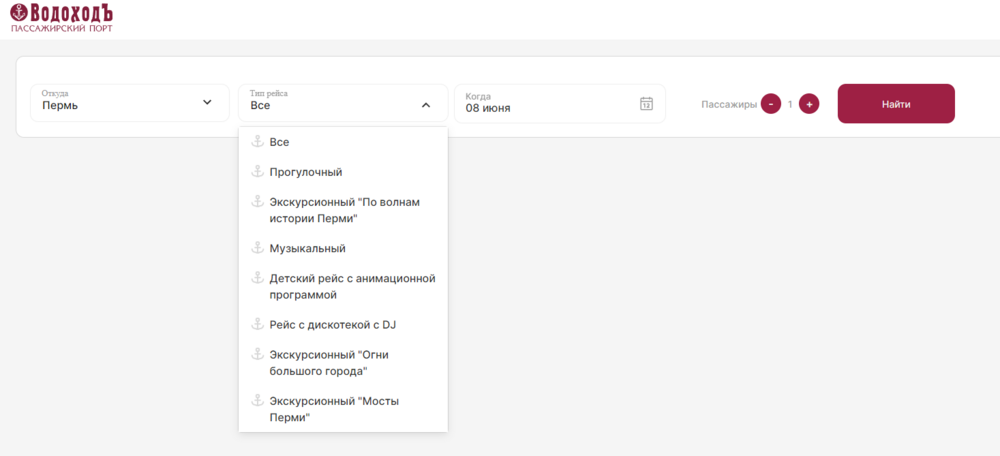Screen dimensions: 1000x456
Task: Pick Рейс с дискотекой с DJ
Action: click(x=343, y=325)
